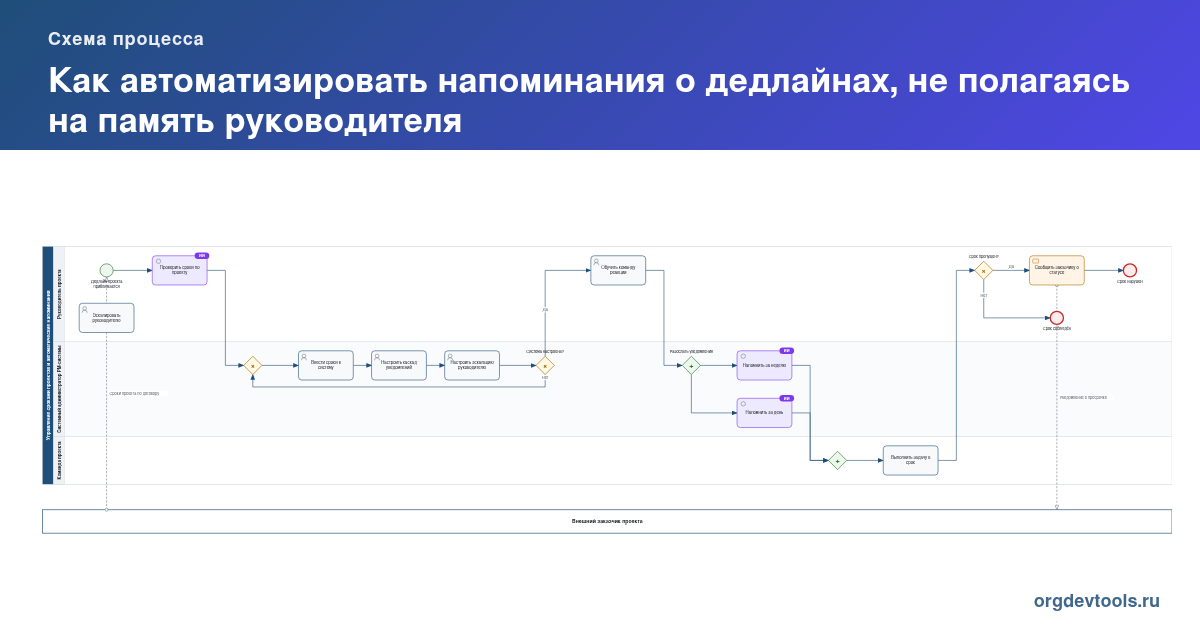Select the 'Внести сроки в систему' task
This screenshot has height=630, width=1200.
326,366
